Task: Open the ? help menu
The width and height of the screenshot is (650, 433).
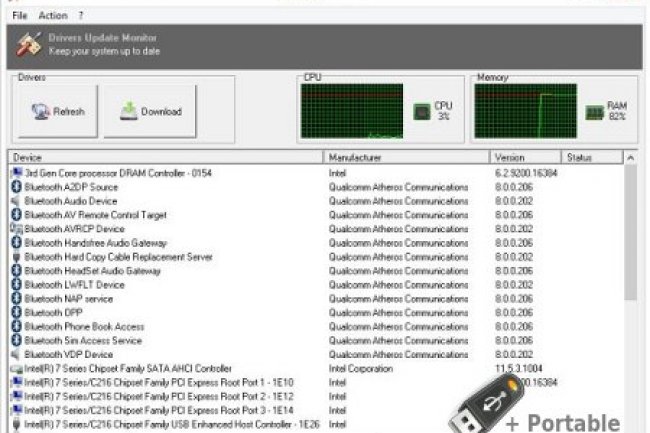Action: click(x=81, y=16)
